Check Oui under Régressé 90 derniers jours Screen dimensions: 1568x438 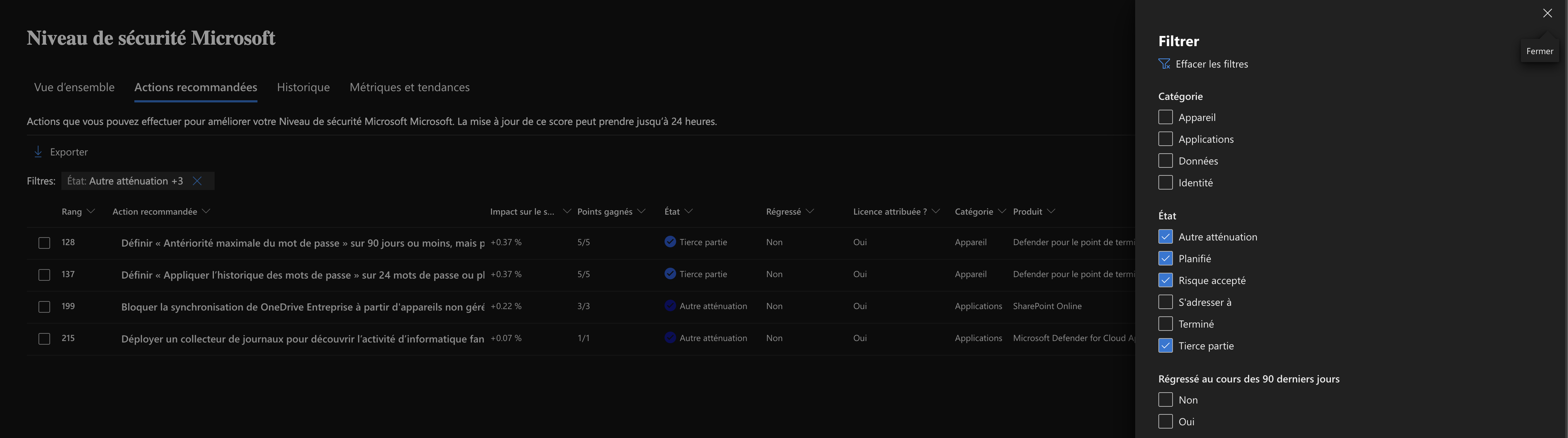coord(1165,422)
